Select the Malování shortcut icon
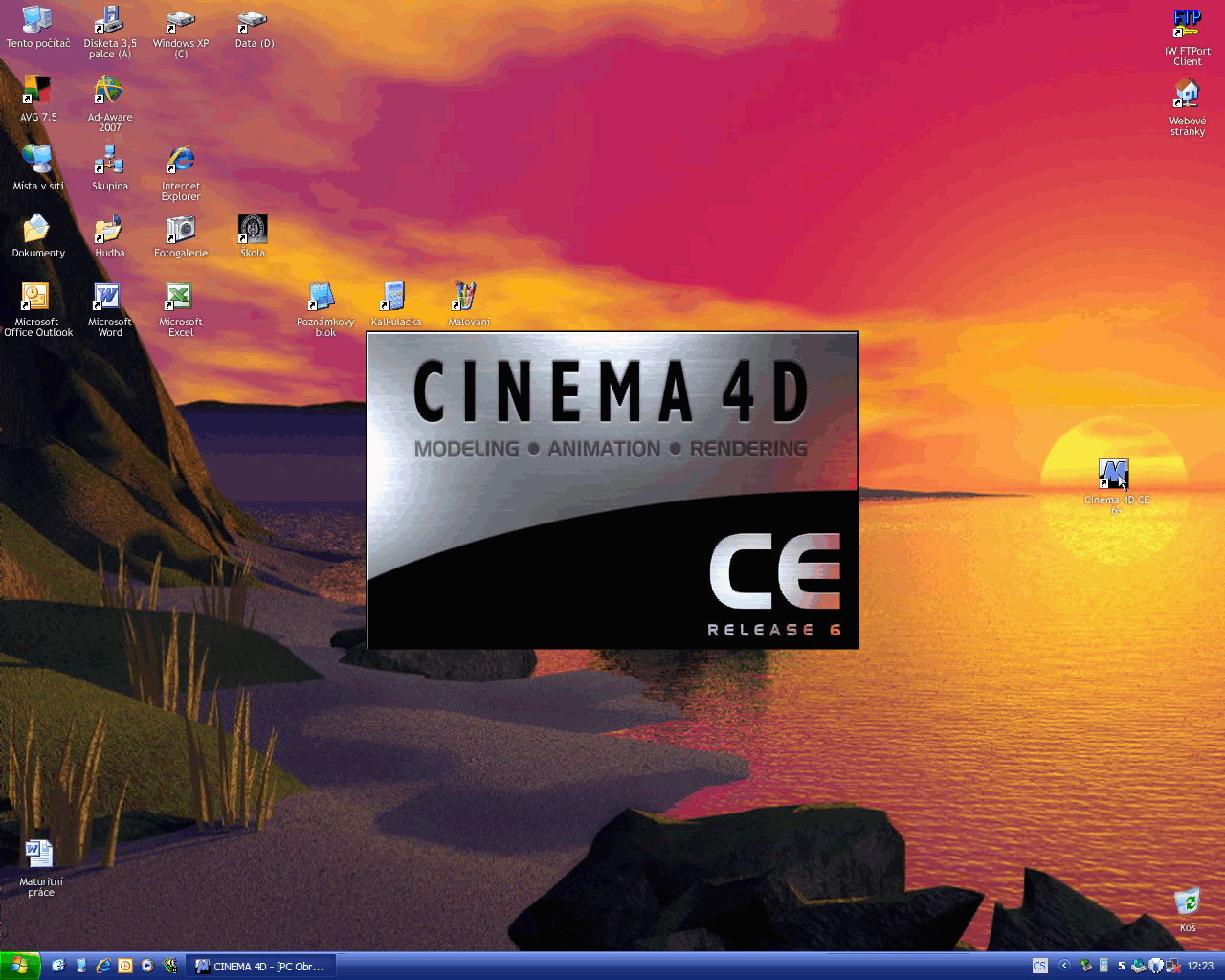 point(468,304)
